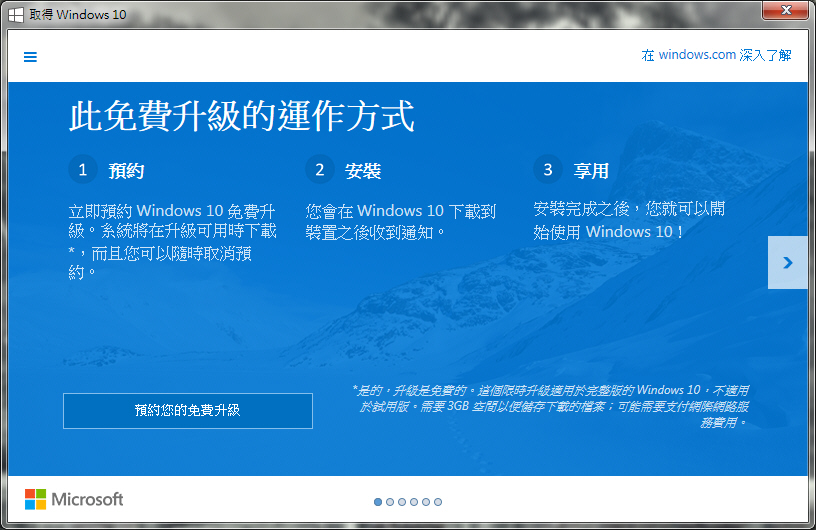The height and width of the screenshot is (530, 816).
Task: Click the step 1 number circle
Action: tap(83, 169)
